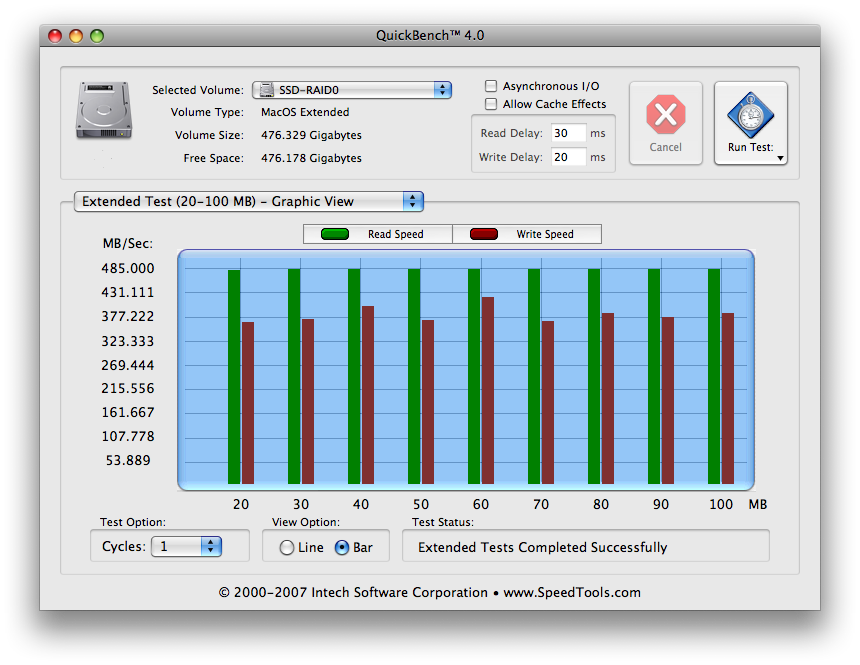This screenshot has width=860, height=665.
Task: Click the red Write Speed legend swatch
Action: pyautogui.click(x=484, y=234)
